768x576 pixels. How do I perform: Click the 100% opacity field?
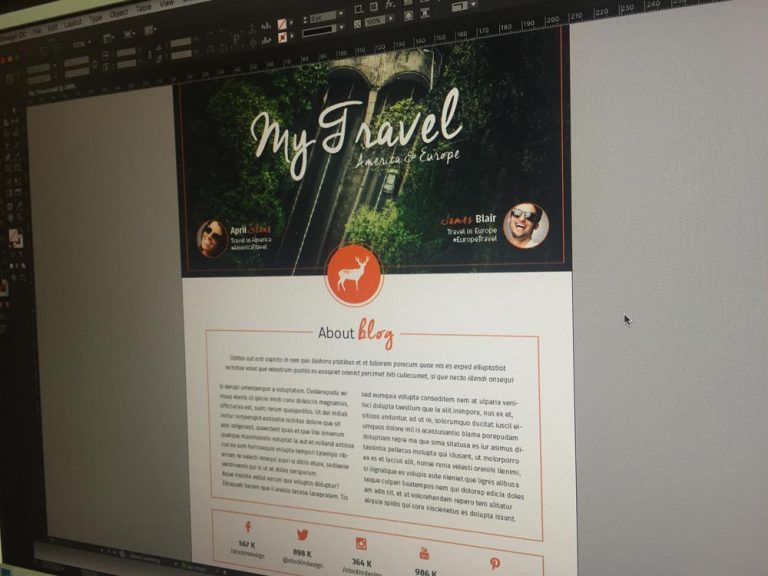pyautogui.click(x=375, y=21)
